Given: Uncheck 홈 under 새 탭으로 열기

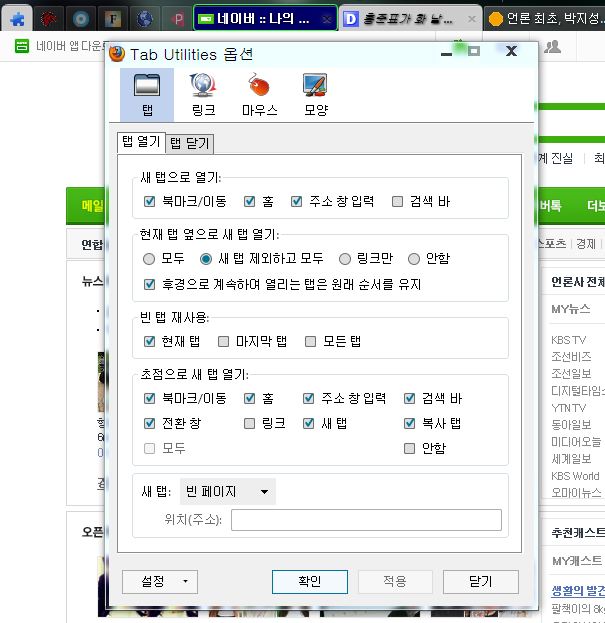Looking at the screenshot, I should click(249, 201).
